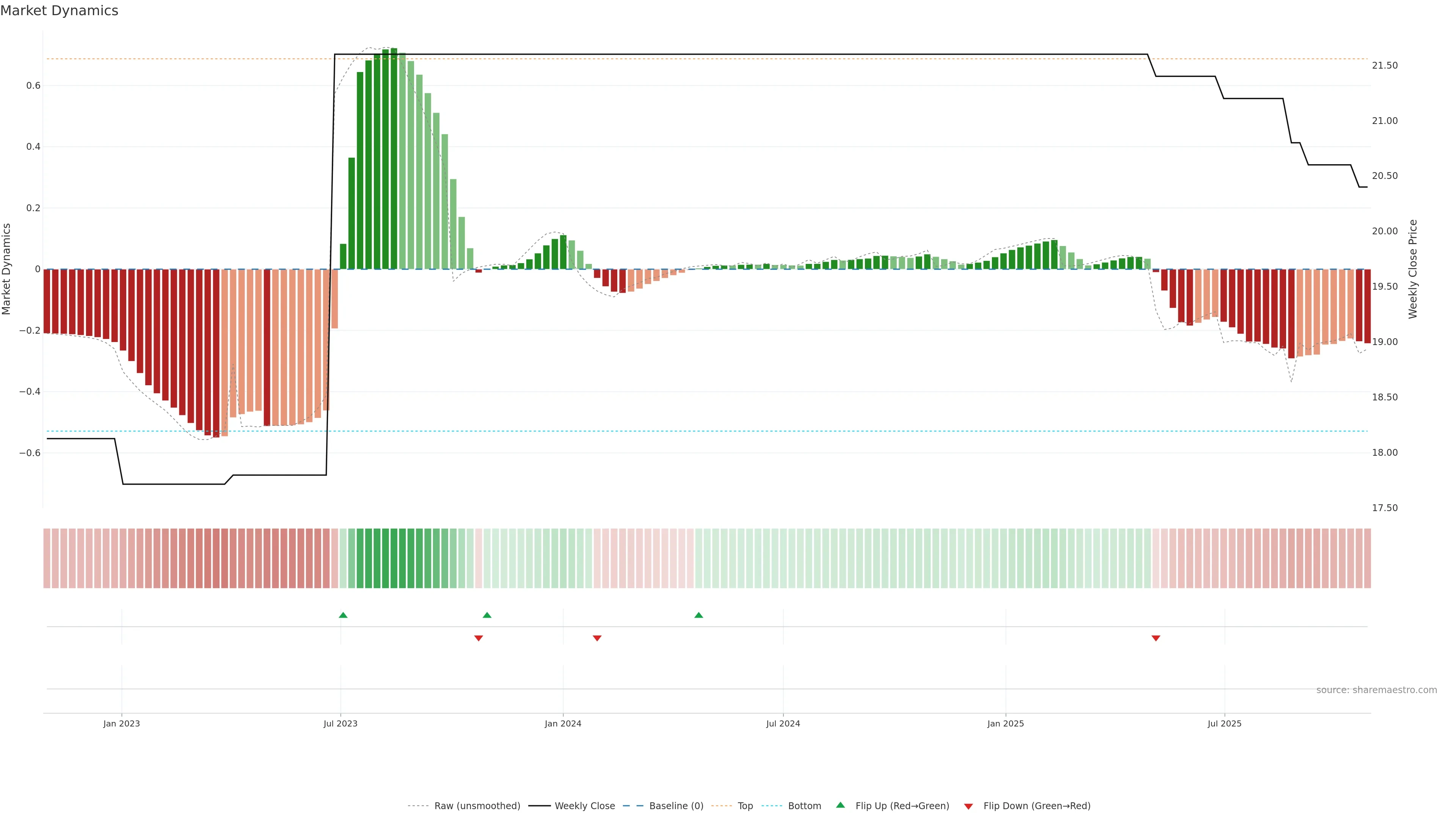This screenshot has height=819, width=1456.
Task: Click the 21.50 tick on the price axis
Action: pos(1384,66)
